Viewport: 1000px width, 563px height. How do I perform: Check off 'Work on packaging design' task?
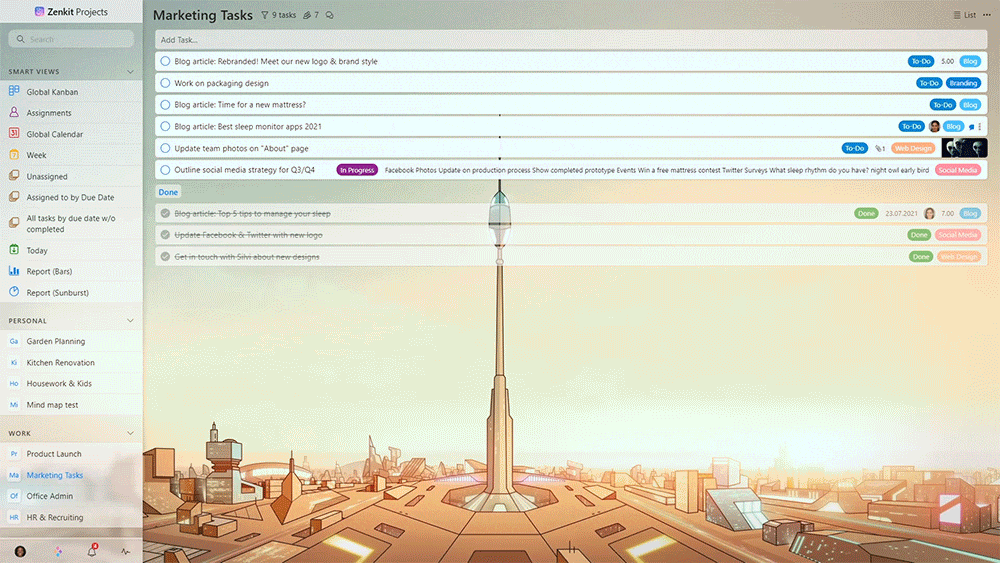pos(165,83)
